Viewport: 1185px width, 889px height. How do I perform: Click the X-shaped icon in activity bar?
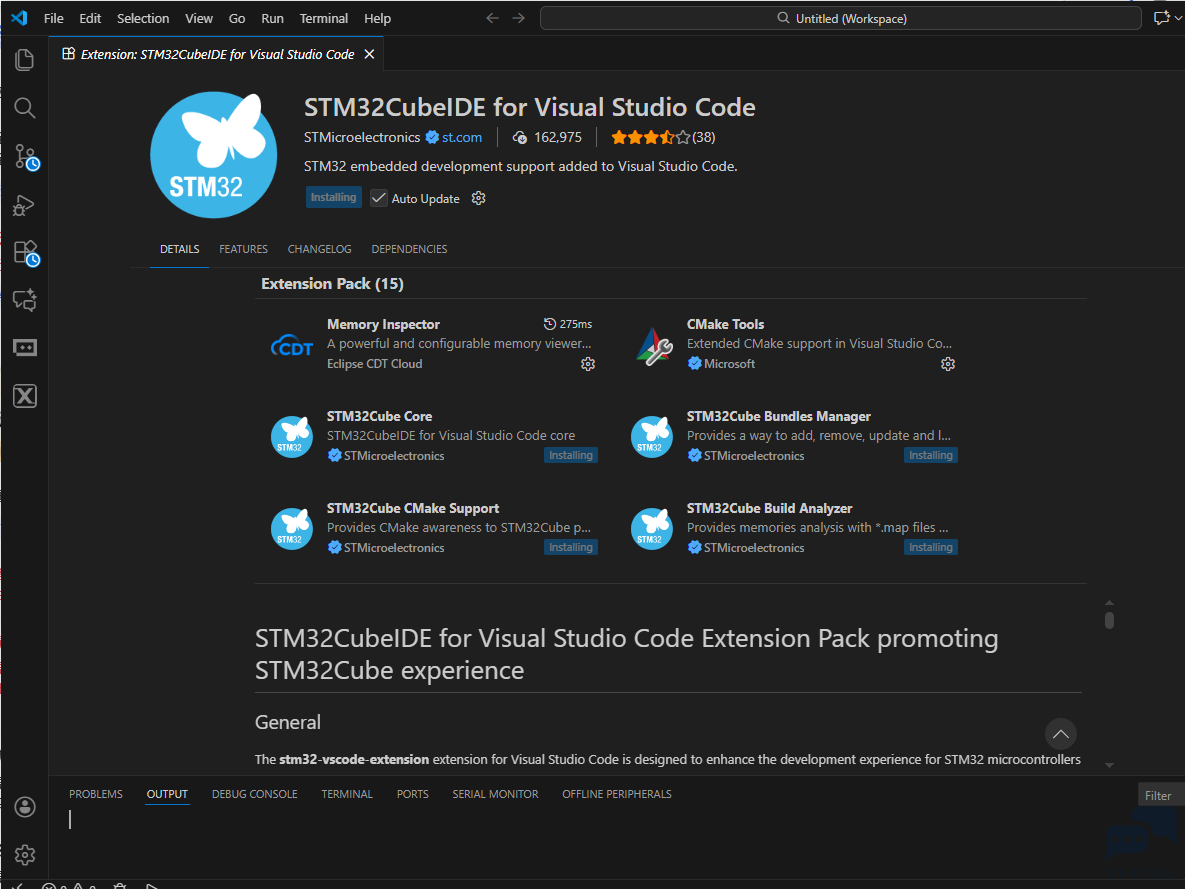[25, 396]
